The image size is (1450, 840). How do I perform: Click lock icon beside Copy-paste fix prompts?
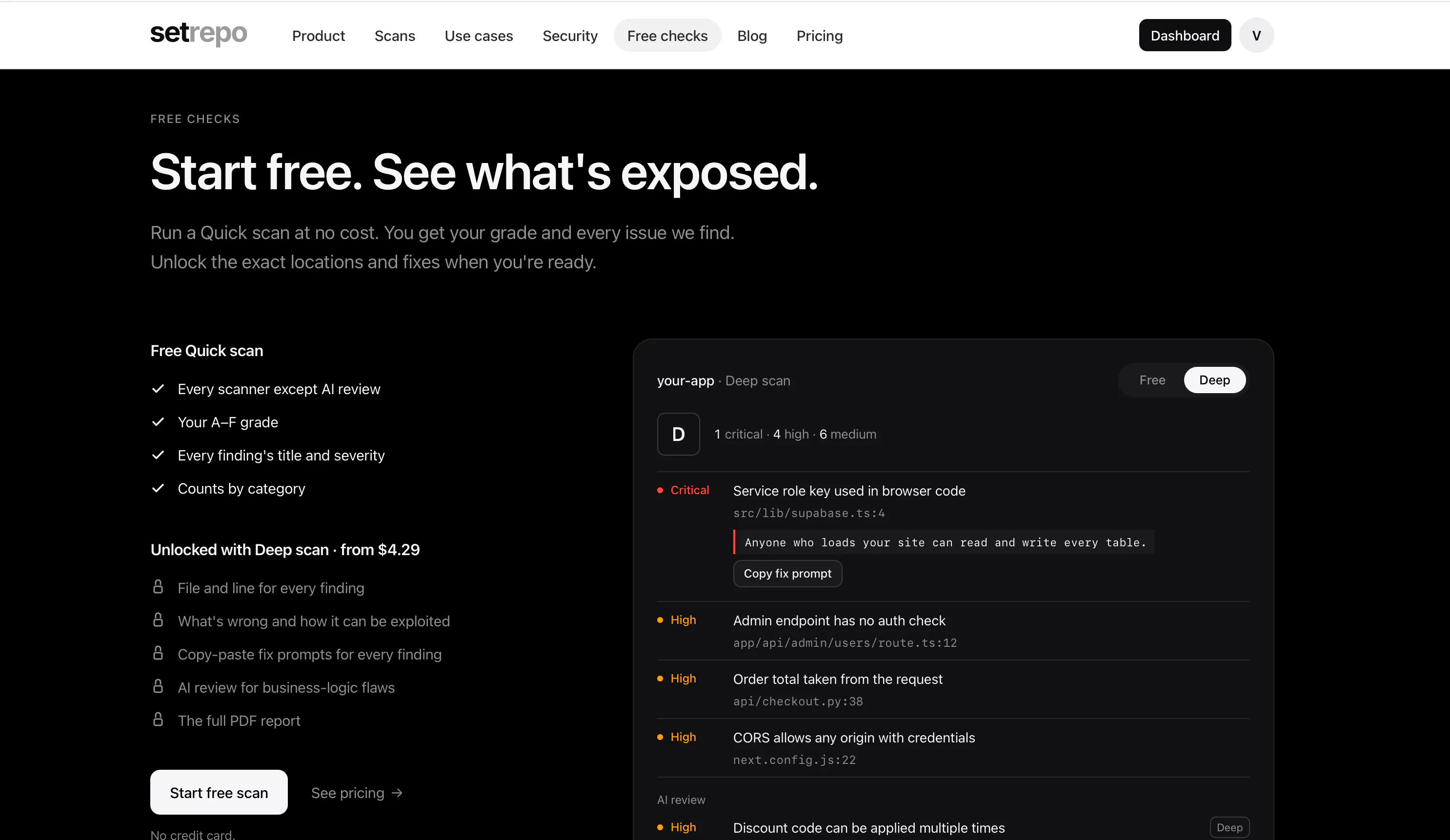pos(158,654)
